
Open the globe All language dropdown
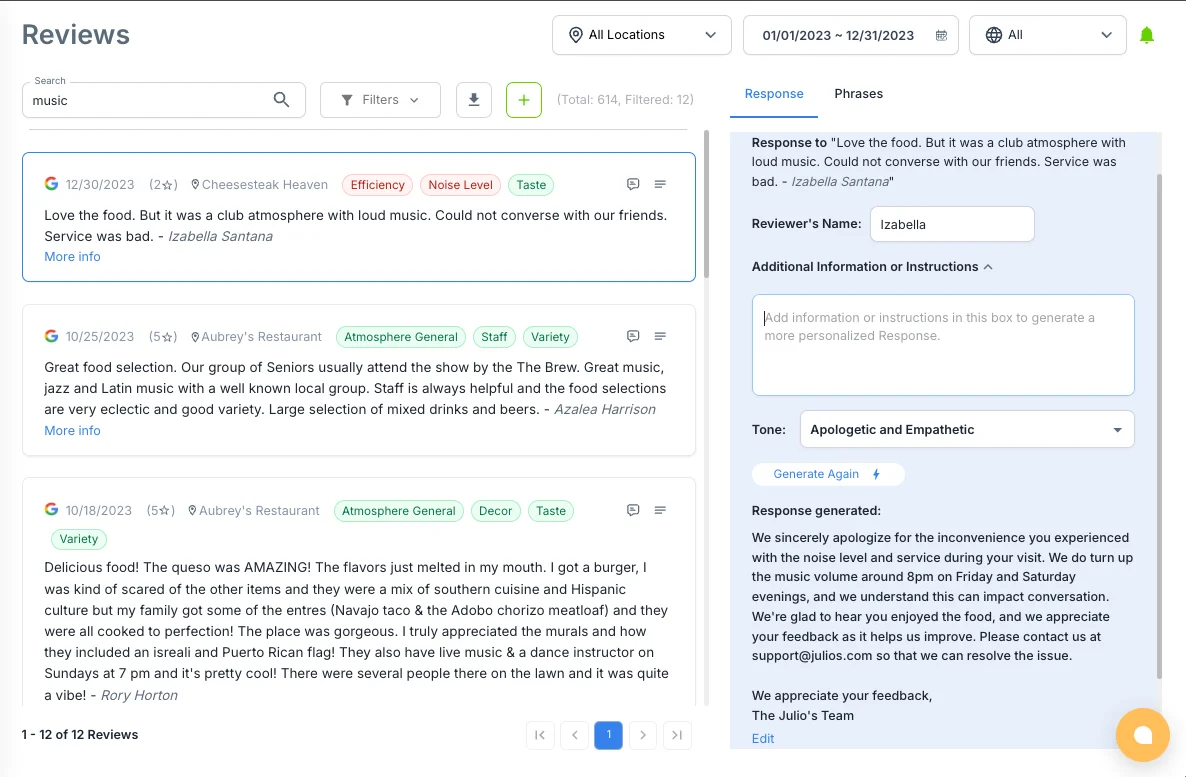(x=1047, y=35)
